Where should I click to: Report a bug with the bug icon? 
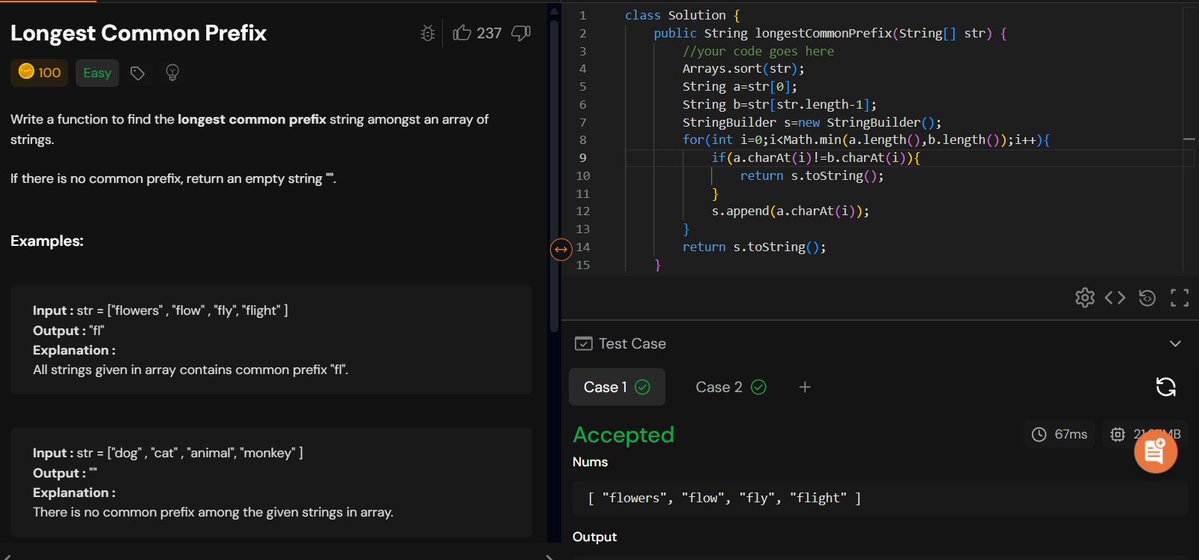click(428, 33)
